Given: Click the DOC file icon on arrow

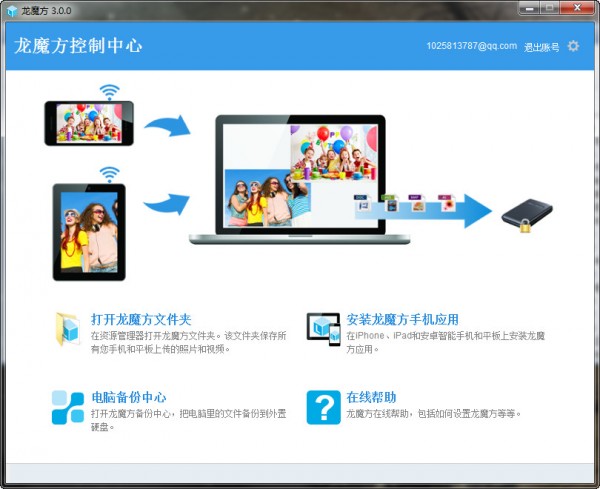Looking at the screenshot, I should 362,203.
